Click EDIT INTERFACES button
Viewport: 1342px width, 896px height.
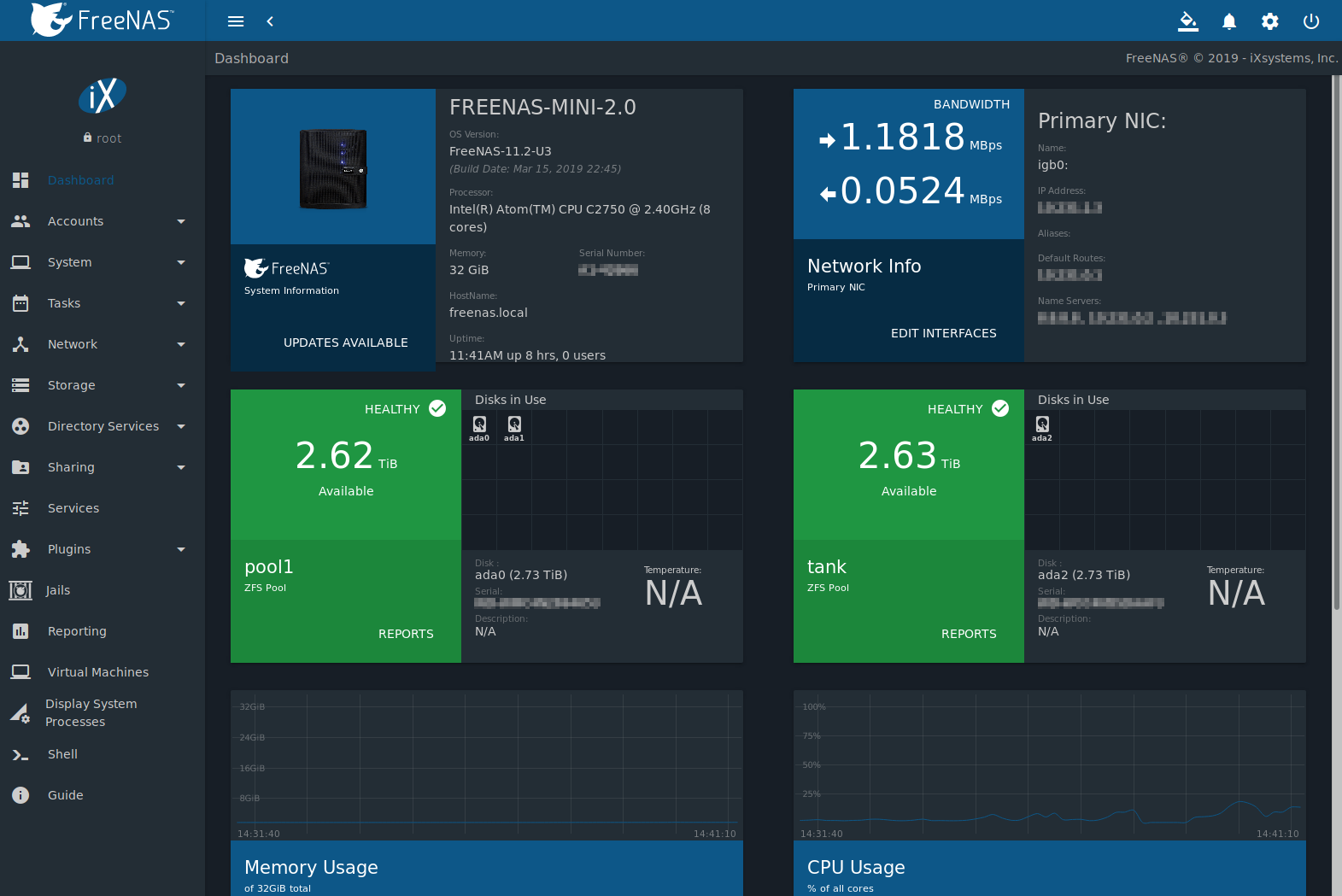click(x=943, y=333)
